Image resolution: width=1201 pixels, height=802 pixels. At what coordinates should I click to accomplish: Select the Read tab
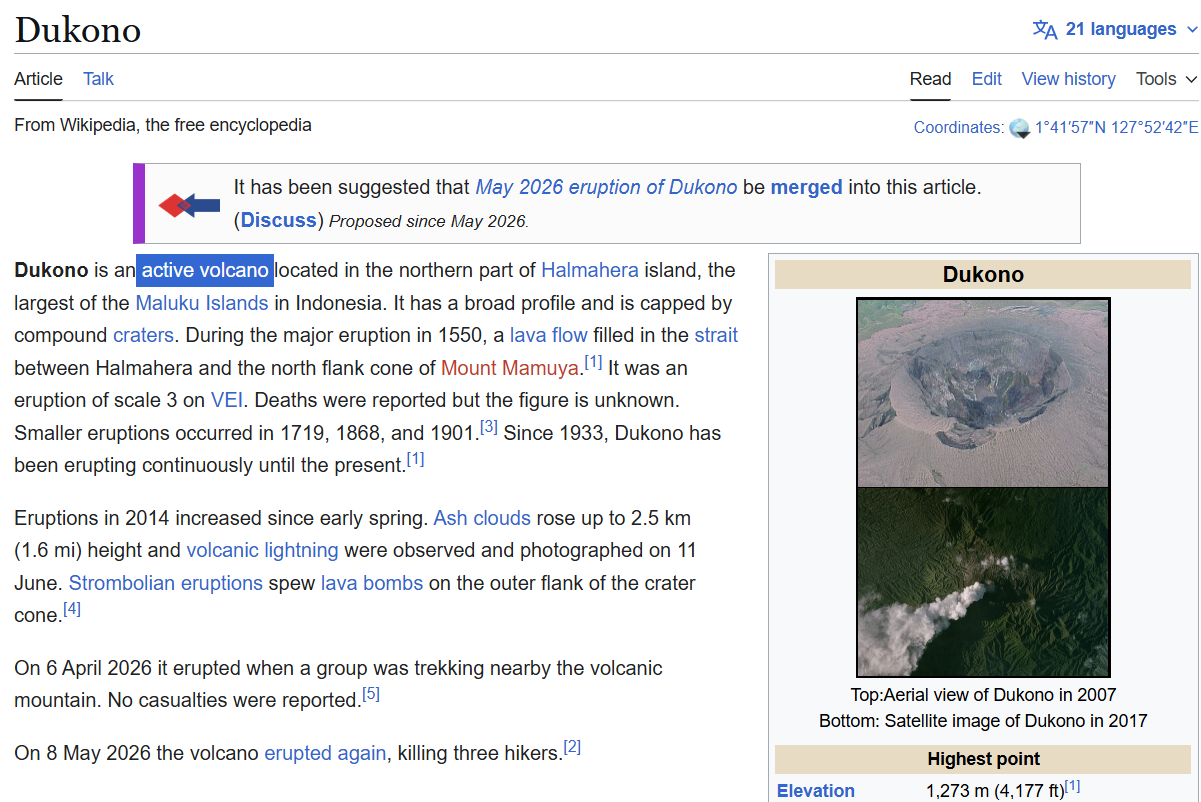[930, 79]
